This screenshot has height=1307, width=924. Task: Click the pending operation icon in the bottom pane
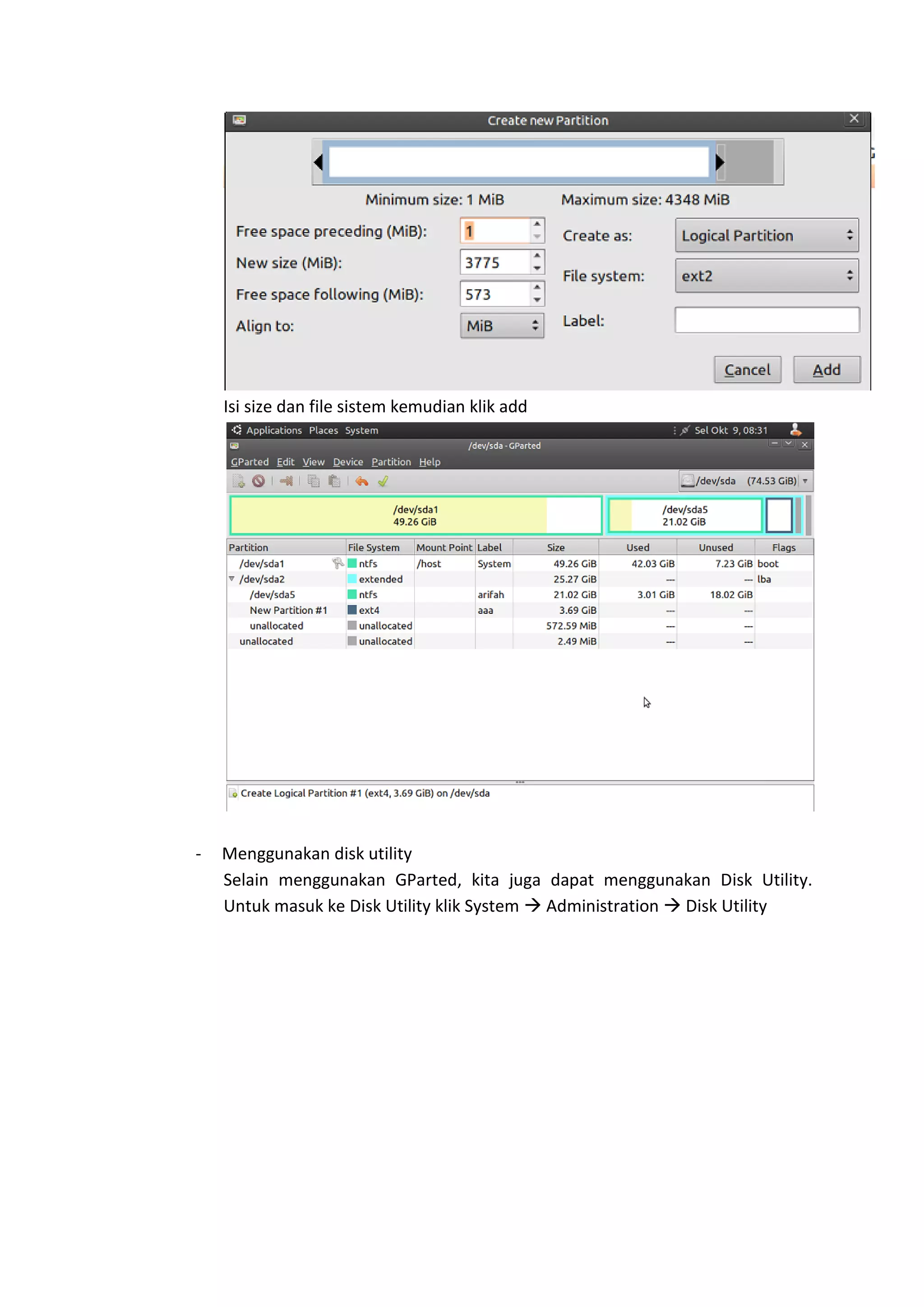[233, 793]
